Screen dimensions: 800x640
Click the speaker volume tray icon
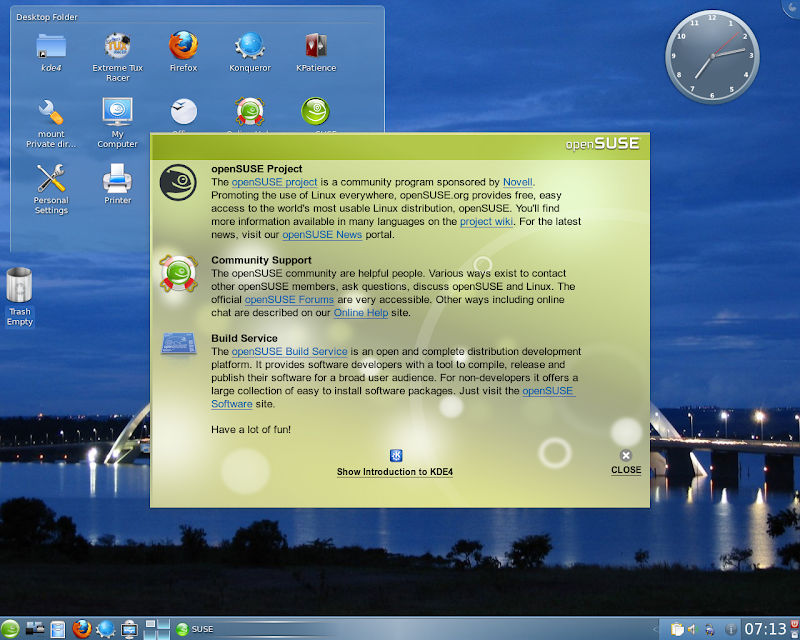[x=693, y=629]
